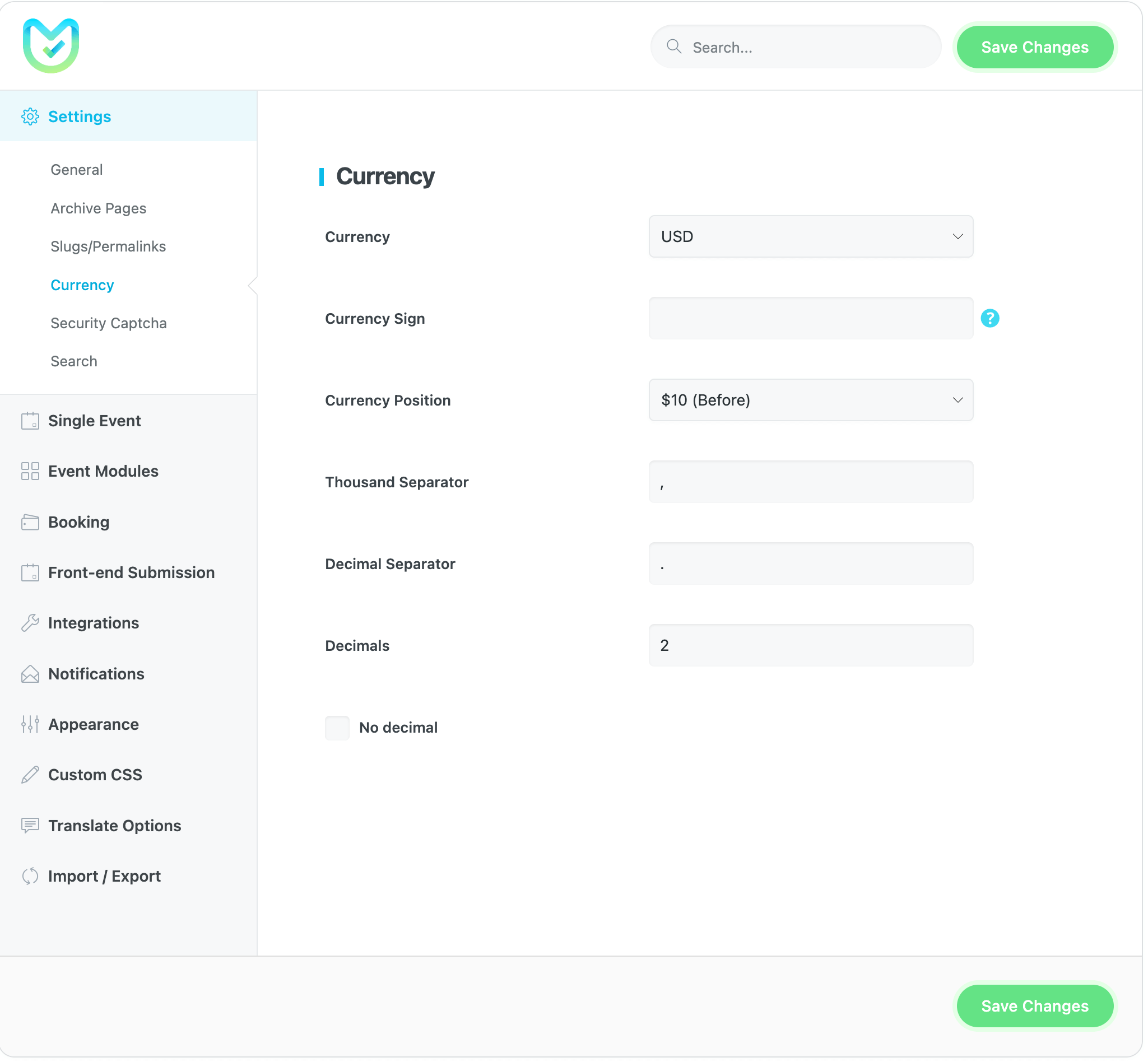Click the Search settings input box
Viewport: 1148px width, 1062px height.
pyautogui.click(x=805, y=47)
